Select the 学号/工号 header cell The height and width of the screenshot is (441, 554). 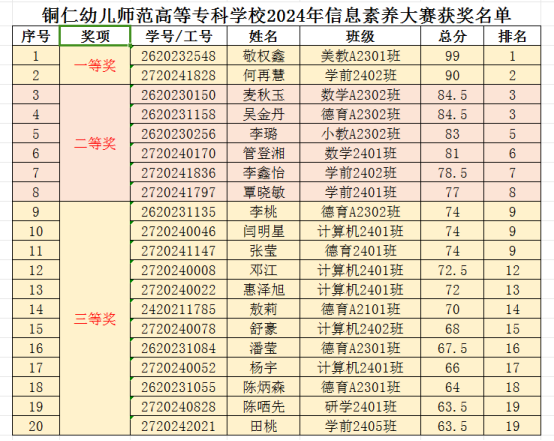click(x=179, y=36)
